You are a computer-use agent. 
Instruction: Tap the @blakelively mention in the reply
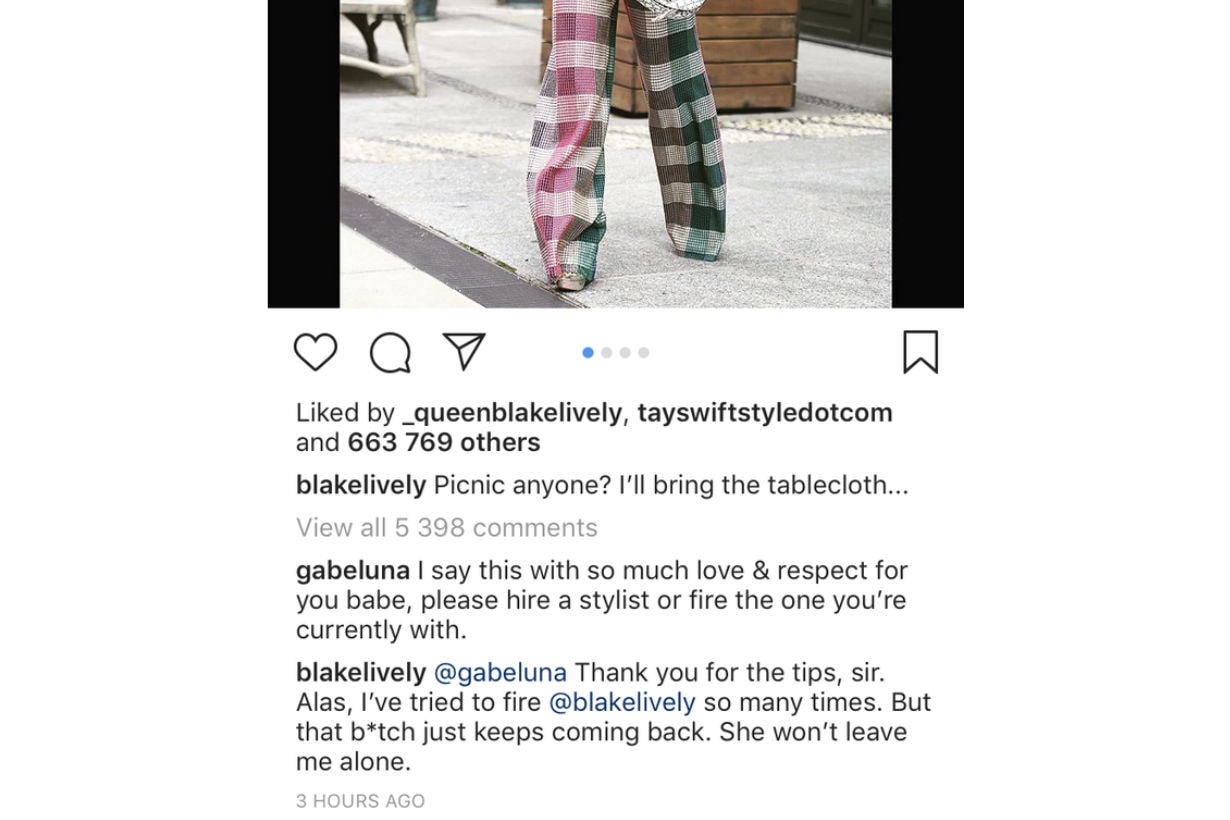click(622, 702)
